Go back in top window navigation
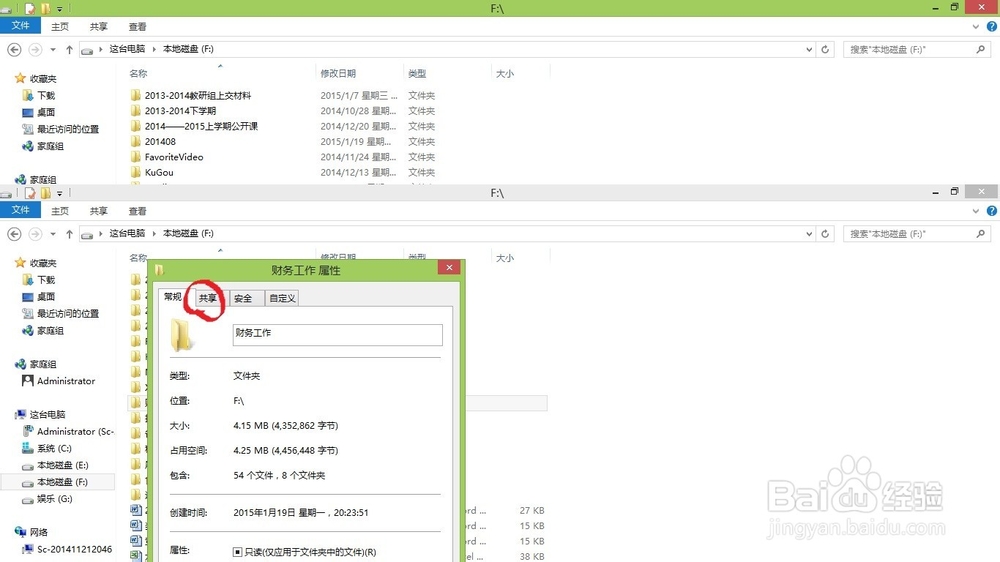 coord(14,49)
